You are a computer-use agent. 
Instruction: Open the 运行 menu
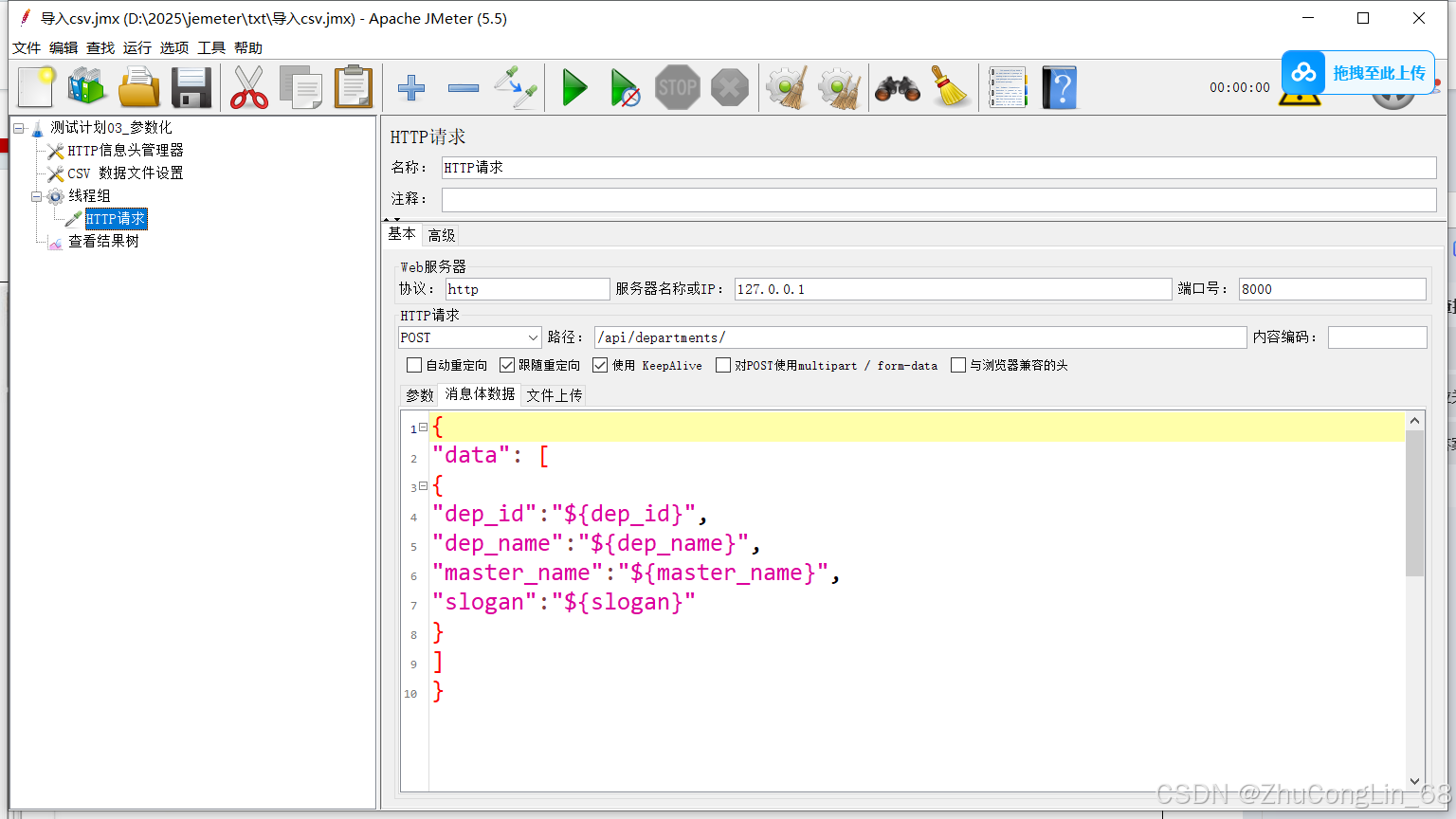pos(137,48)
